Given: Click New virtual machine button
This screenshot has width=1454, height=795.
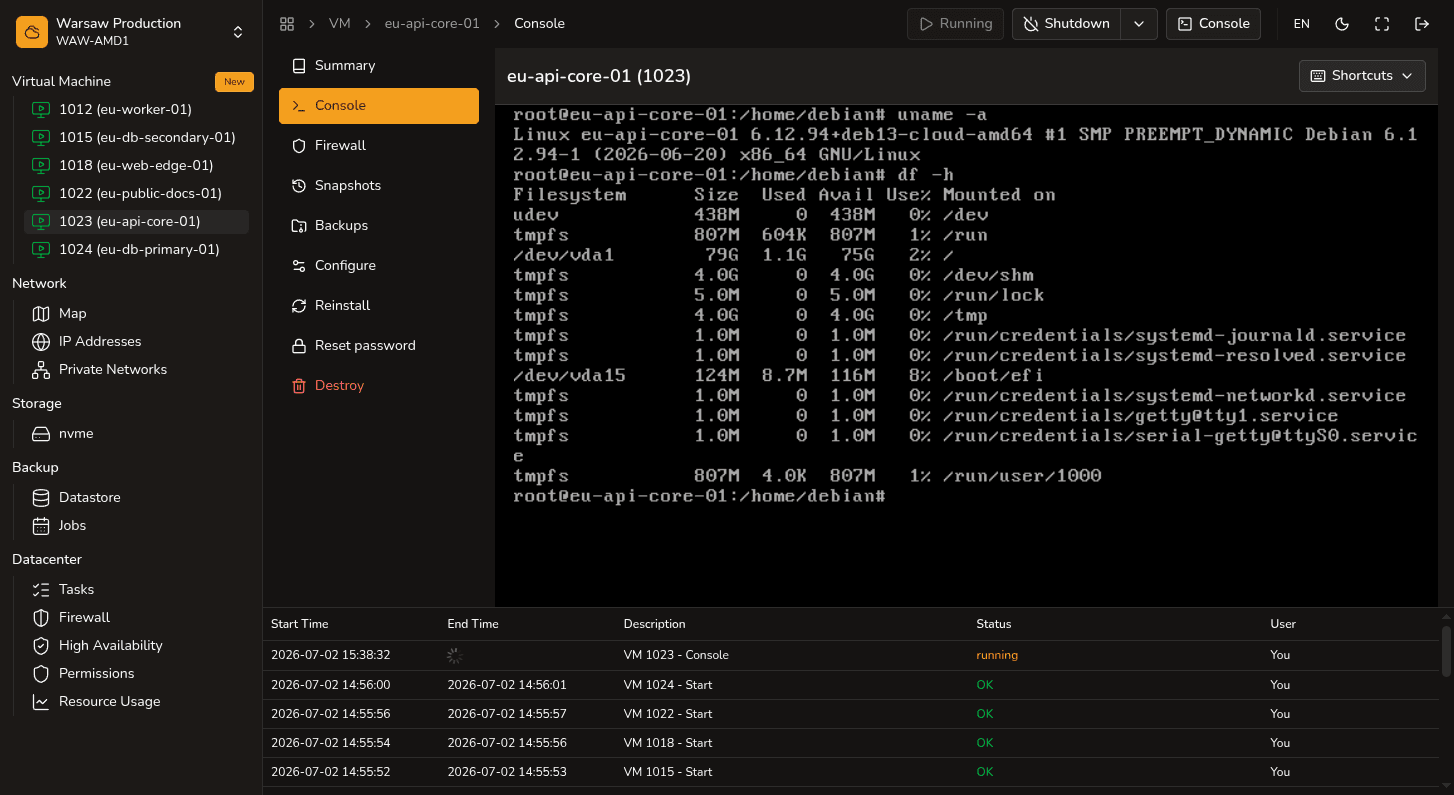Looking at the screenshot, I should click(234, 82).
